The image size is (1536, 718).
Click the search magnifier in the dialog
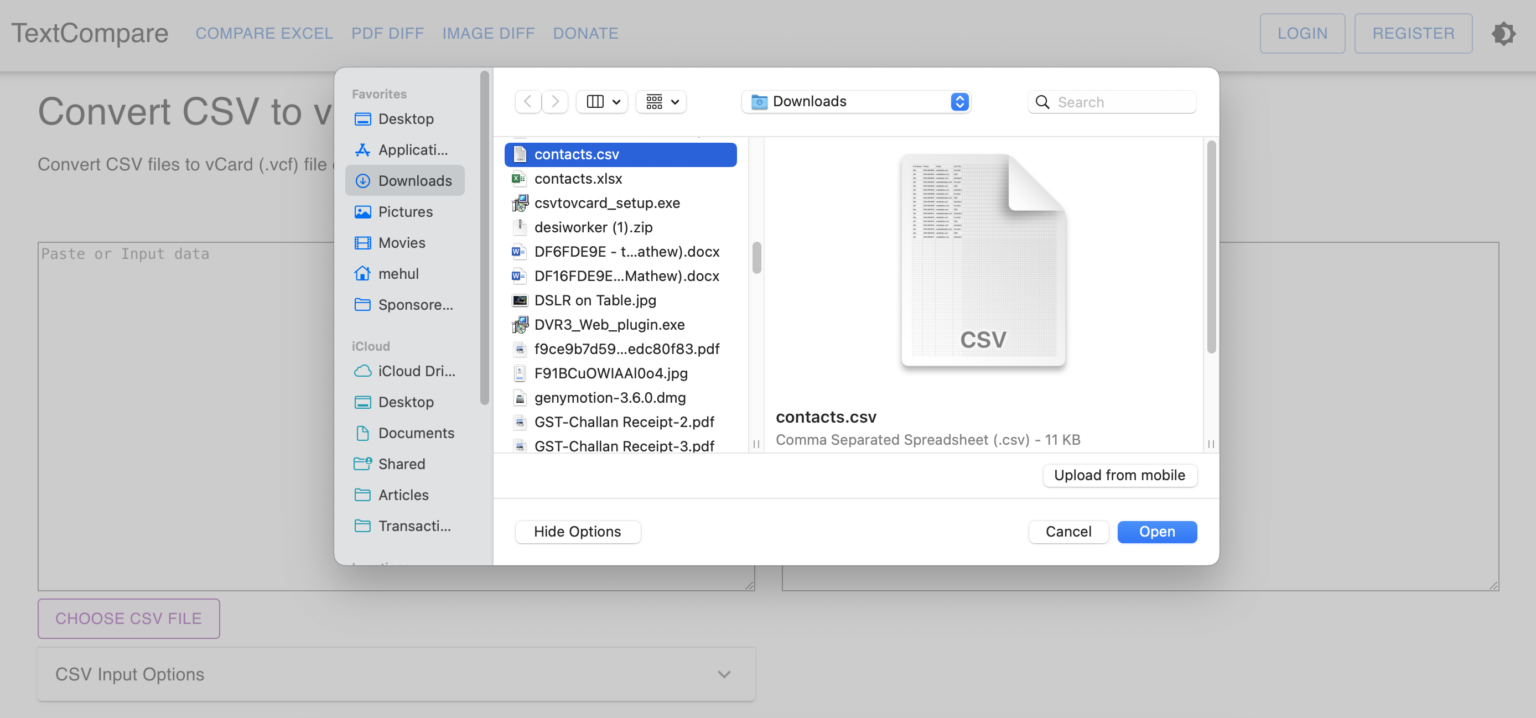[x=1042, y=101]
